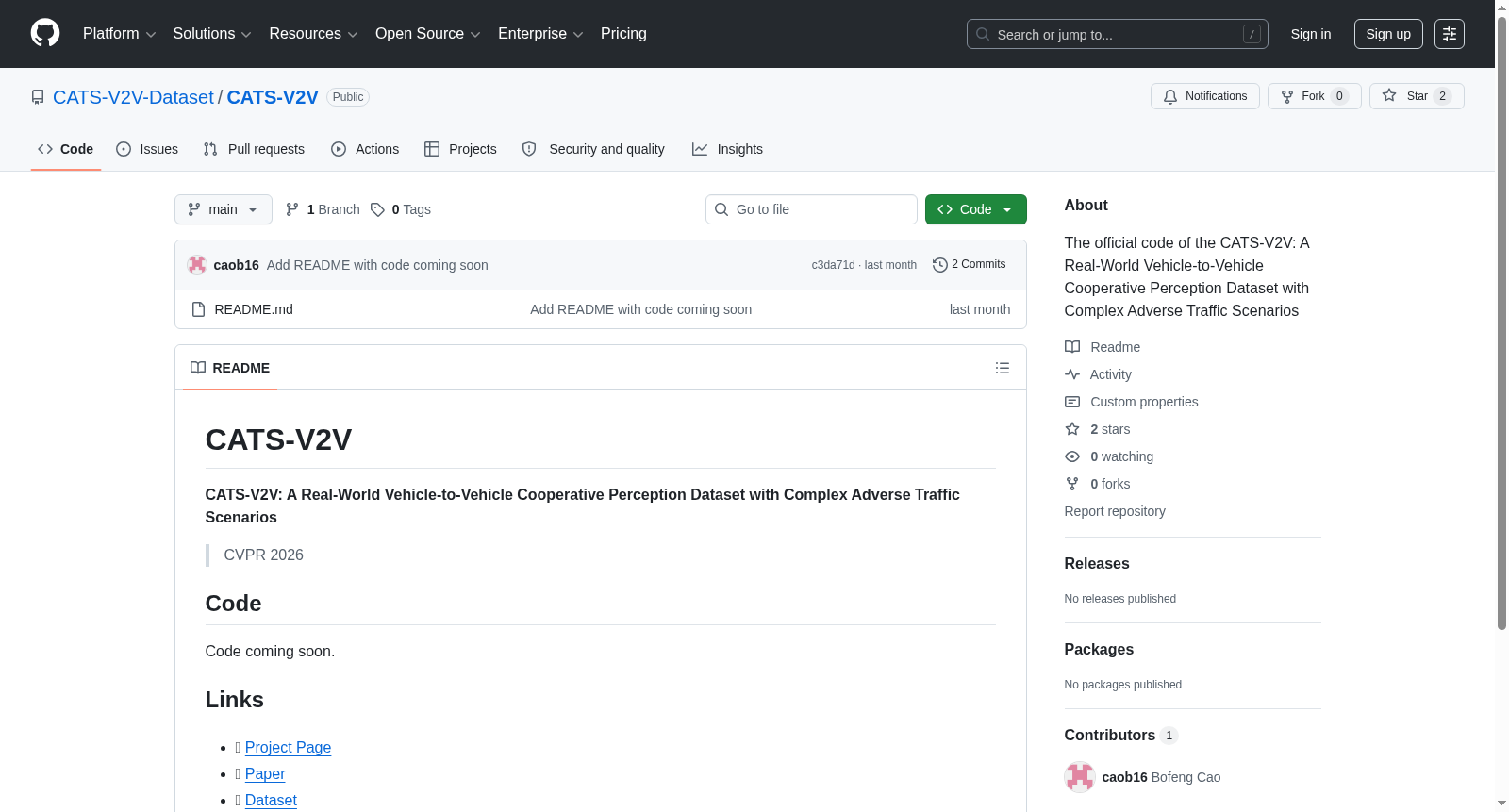View the 2 Commits history

pyautogui.click(x=970, y=265)
